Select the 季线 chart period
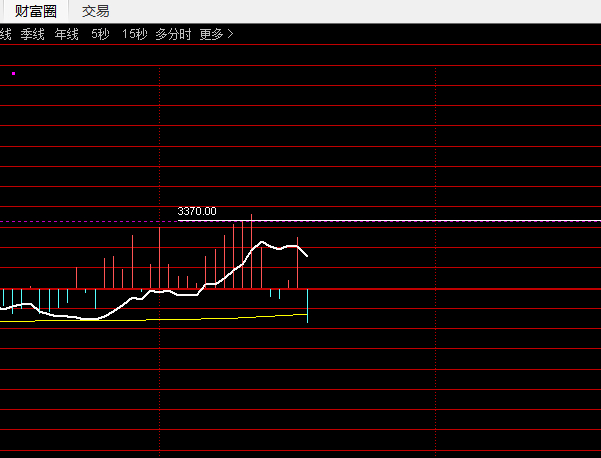Viewport: 601px width, 458px height. (x=33, y=34)
